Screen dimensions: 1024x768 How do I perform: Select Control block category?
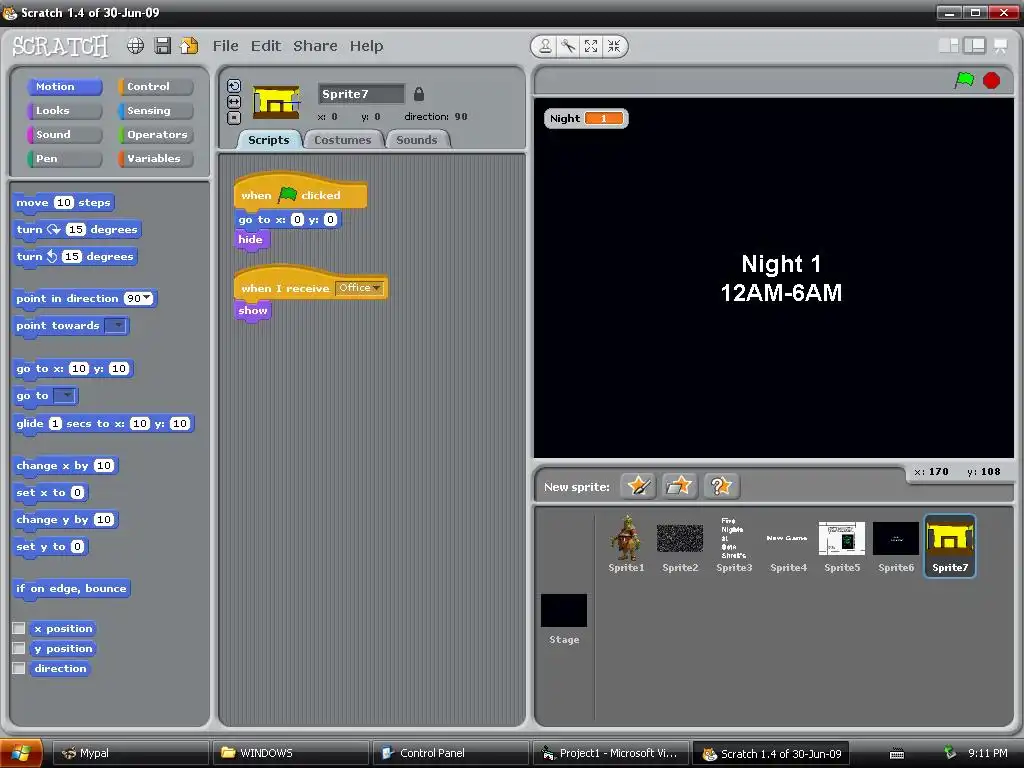click(x=155, y=86)
